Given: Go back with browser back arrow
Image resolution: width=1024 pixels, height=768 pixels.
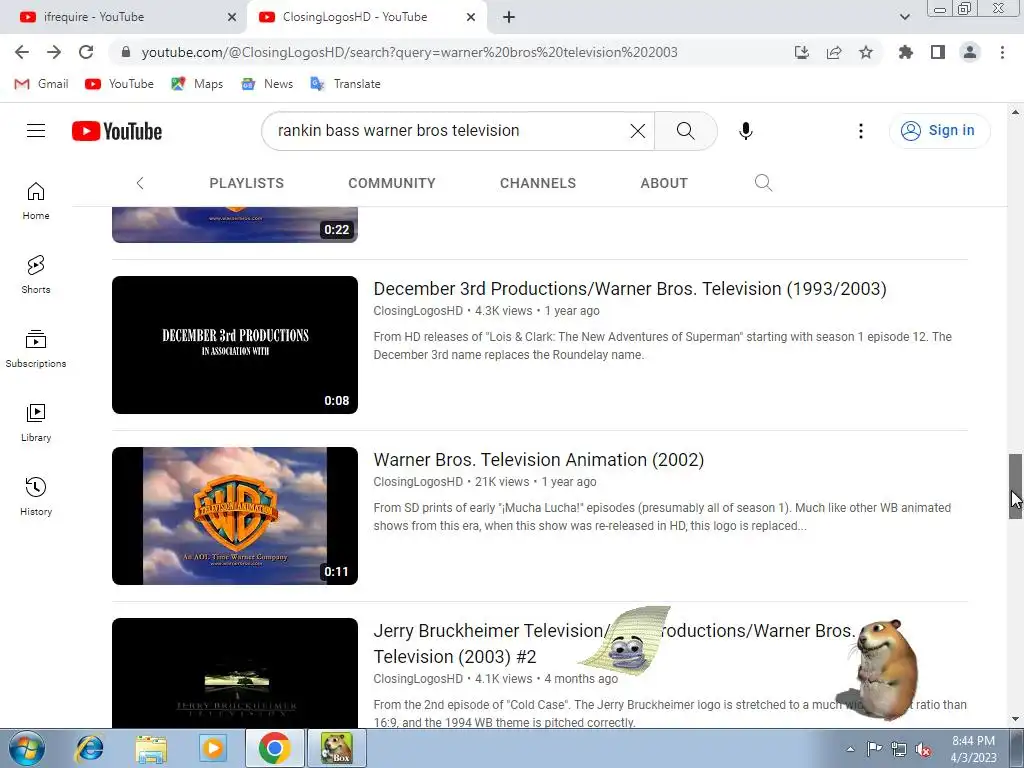Looking at the screenshot, I should 22,52.
